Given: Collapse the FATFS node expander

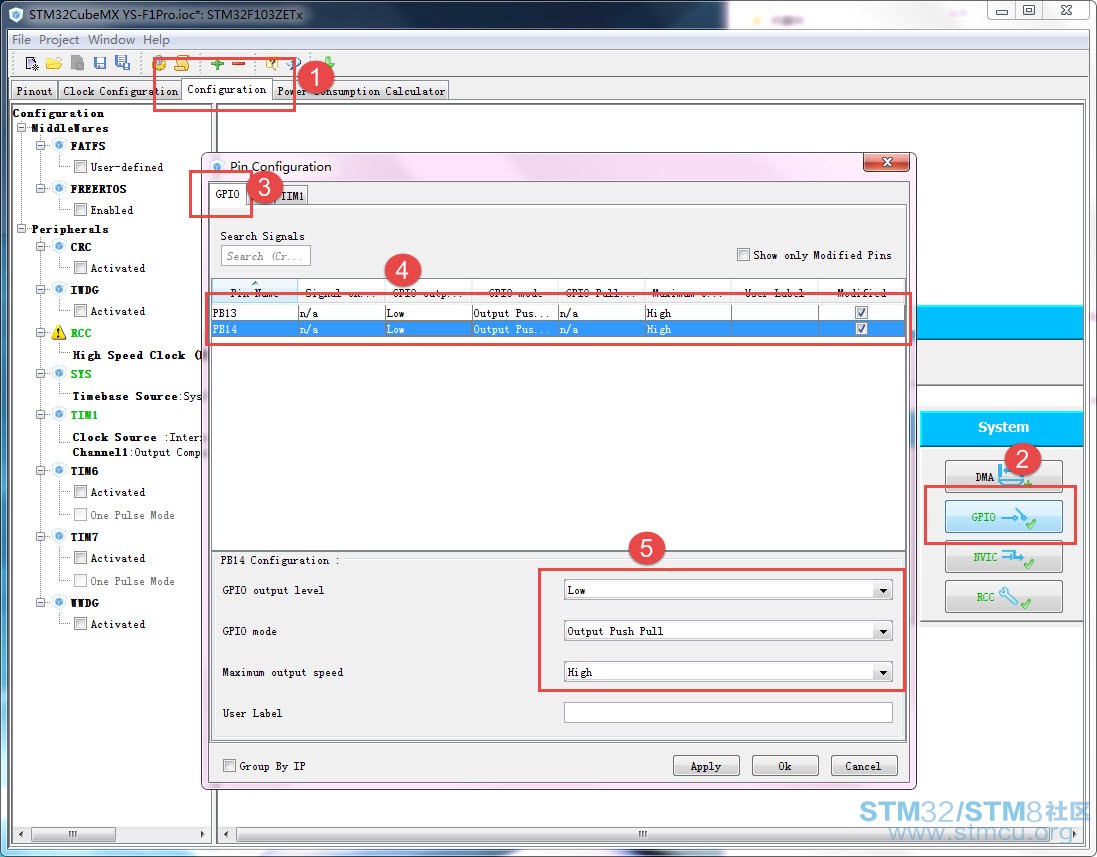Looking at the screenshot, I should pyautogui.click(x=41, y=146).
